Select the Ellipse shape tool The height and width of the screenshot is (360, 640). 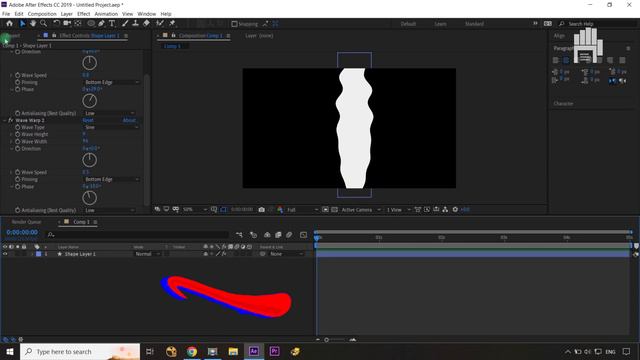click(91, 24)
